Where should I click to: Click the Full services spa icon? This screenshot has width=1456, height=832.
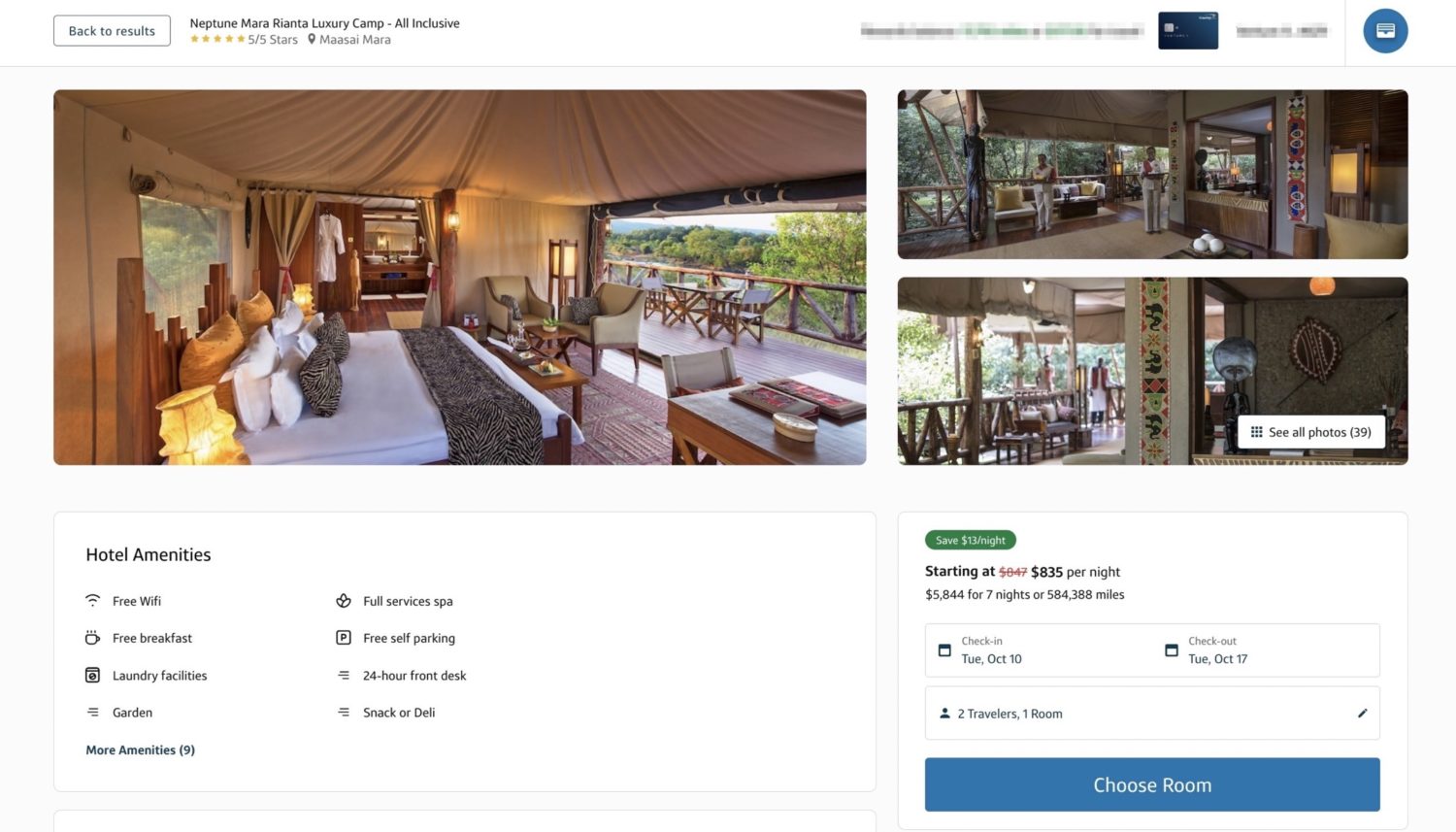[x=343, y=600]
